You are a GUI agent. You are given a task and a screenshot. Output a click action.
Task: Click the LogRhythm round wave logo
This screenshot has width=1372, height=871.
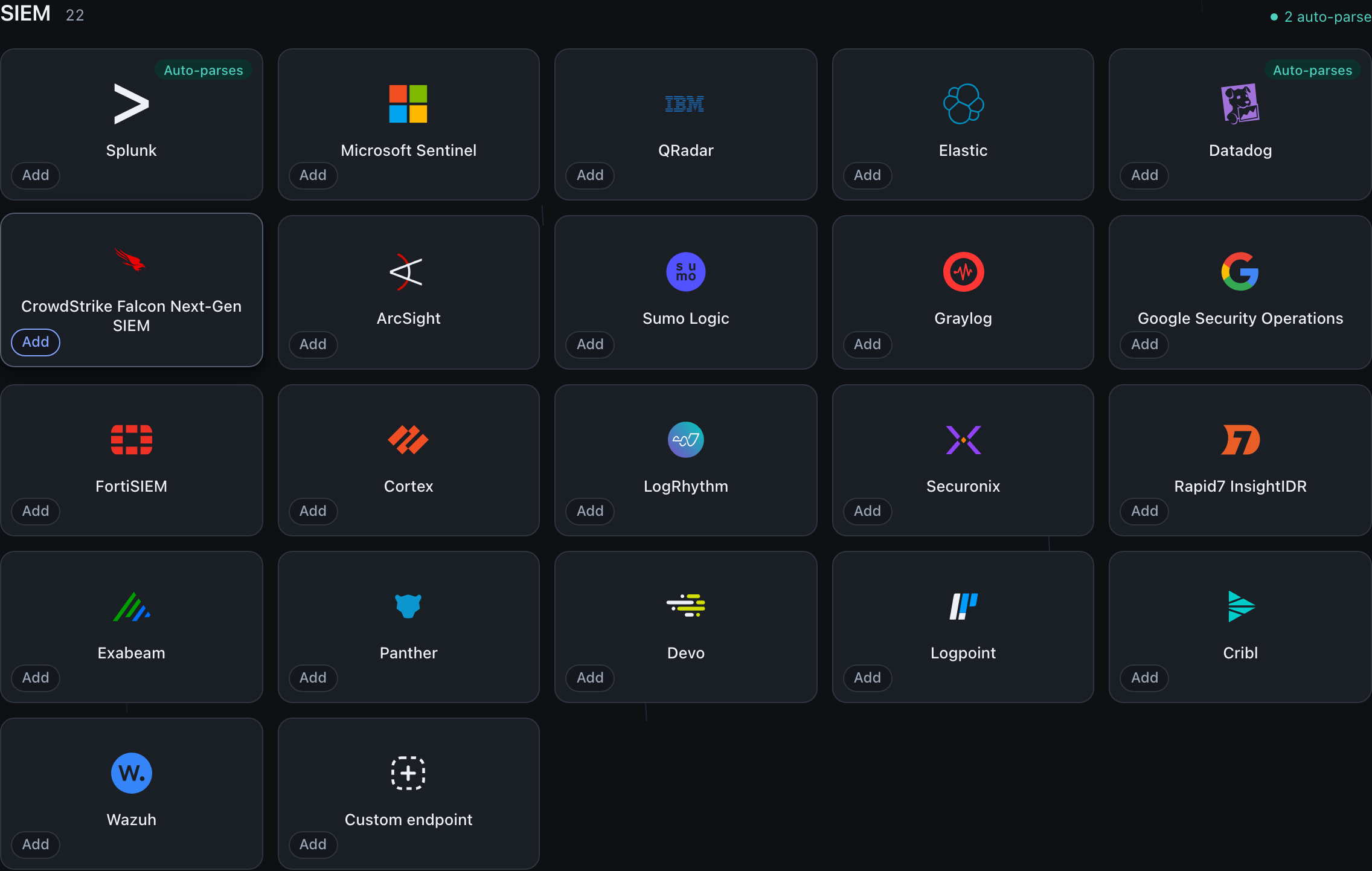pyautogui.click(x=685, y=440)
